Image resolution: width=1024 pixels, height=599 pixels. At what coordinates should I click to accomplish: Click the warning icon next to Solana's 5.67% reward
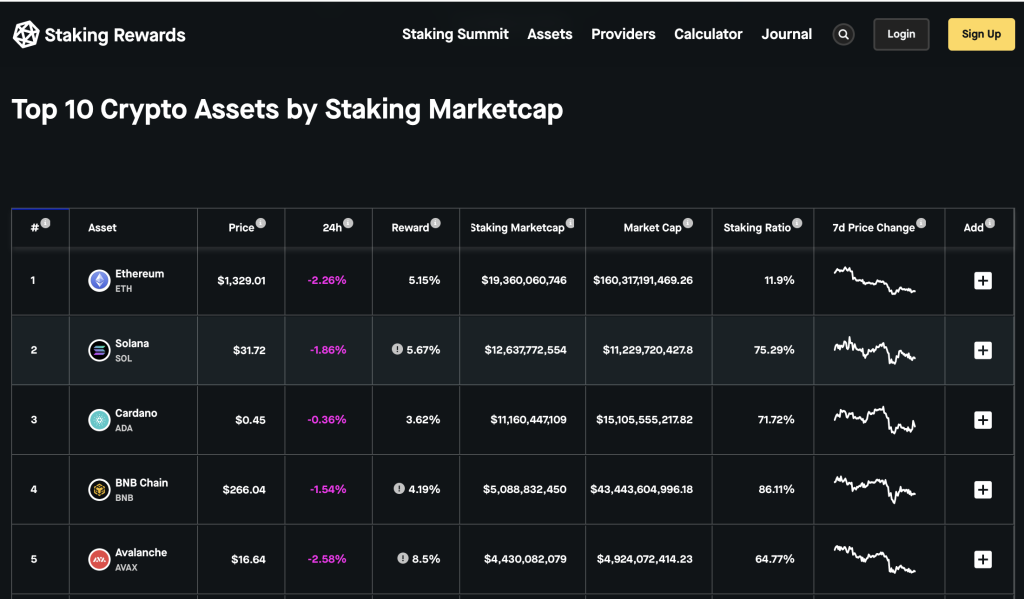pyautogui.click(x=397, y=349)
